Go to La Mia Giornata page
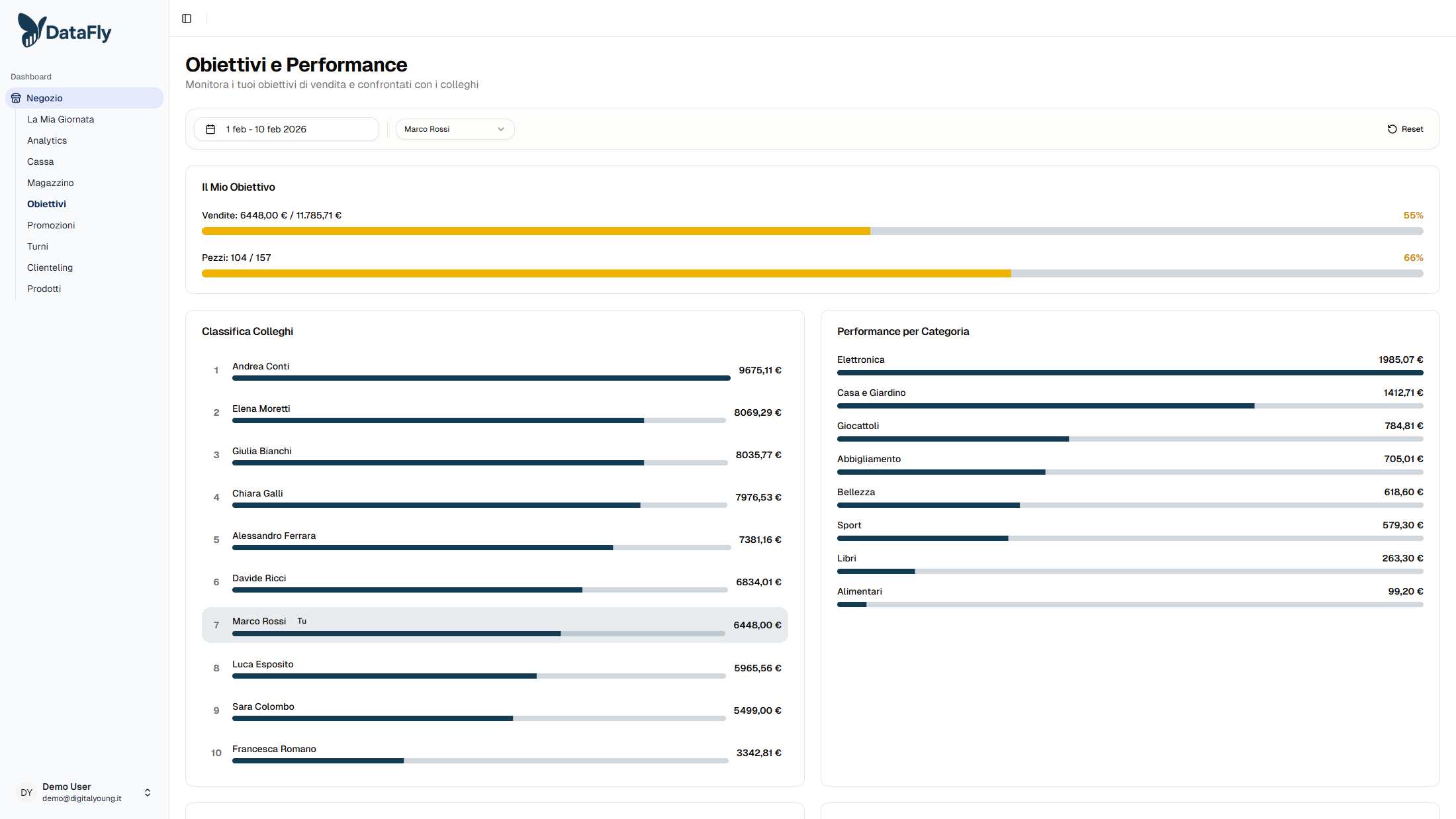Image resolution: width=1456 pixels, height=819 pixels. click(60, 119)
